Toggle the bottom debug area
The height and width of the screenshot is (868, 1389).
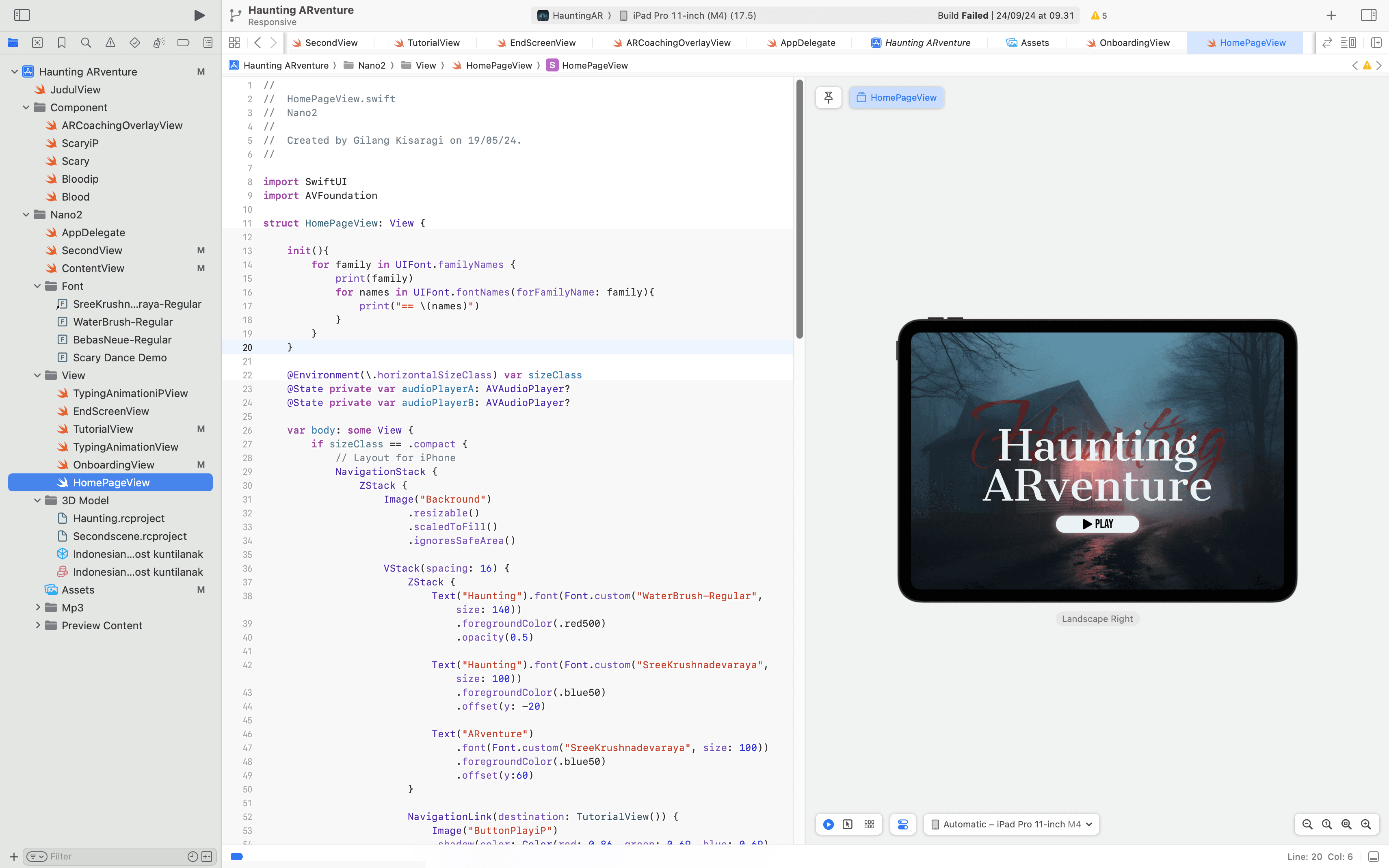click(1374, 857)
